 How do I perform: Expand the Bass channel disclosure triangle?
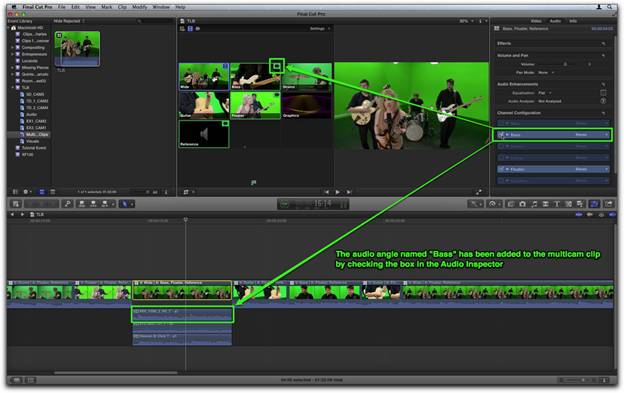pos(507,135)
